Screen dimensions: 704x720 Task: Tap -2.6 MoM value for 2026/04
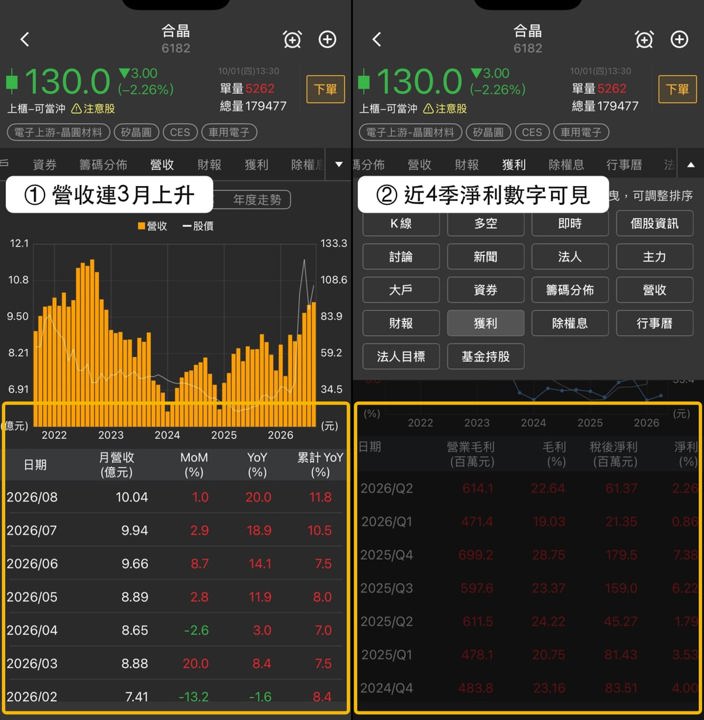click(x=196, y=630)
